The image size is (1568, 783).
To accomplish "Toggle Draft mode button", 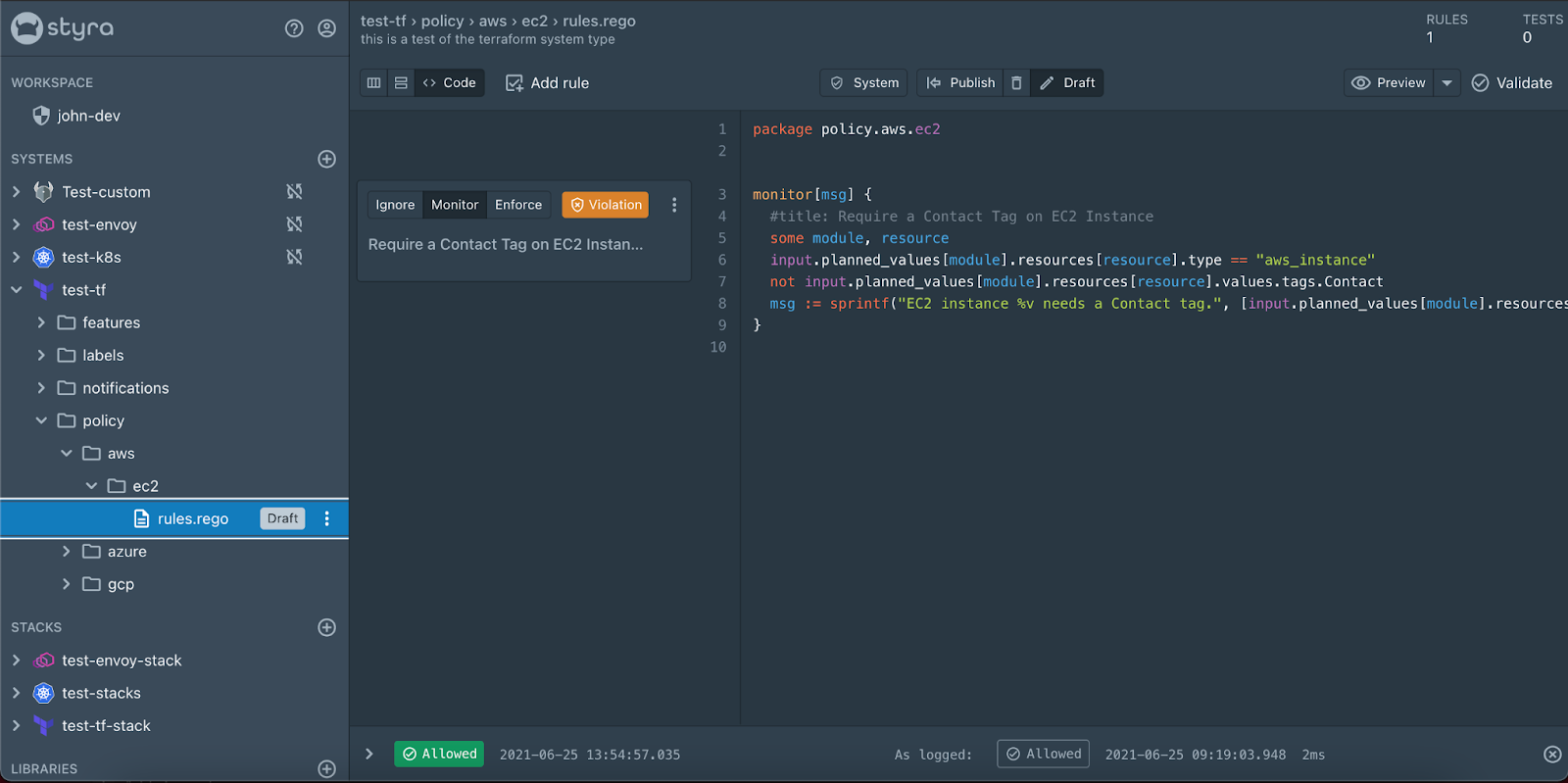I will coord(1067,83).
